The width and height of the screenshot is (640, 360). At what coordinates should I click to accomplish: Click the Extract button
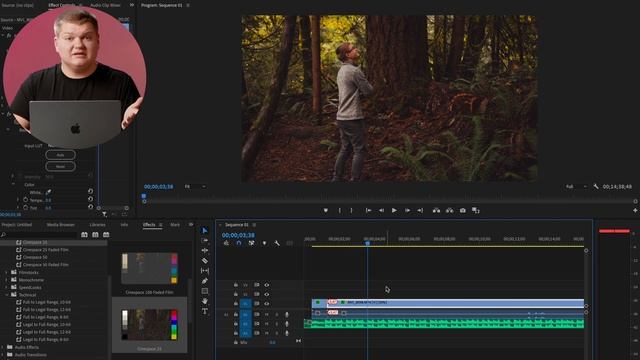point(449,211)
